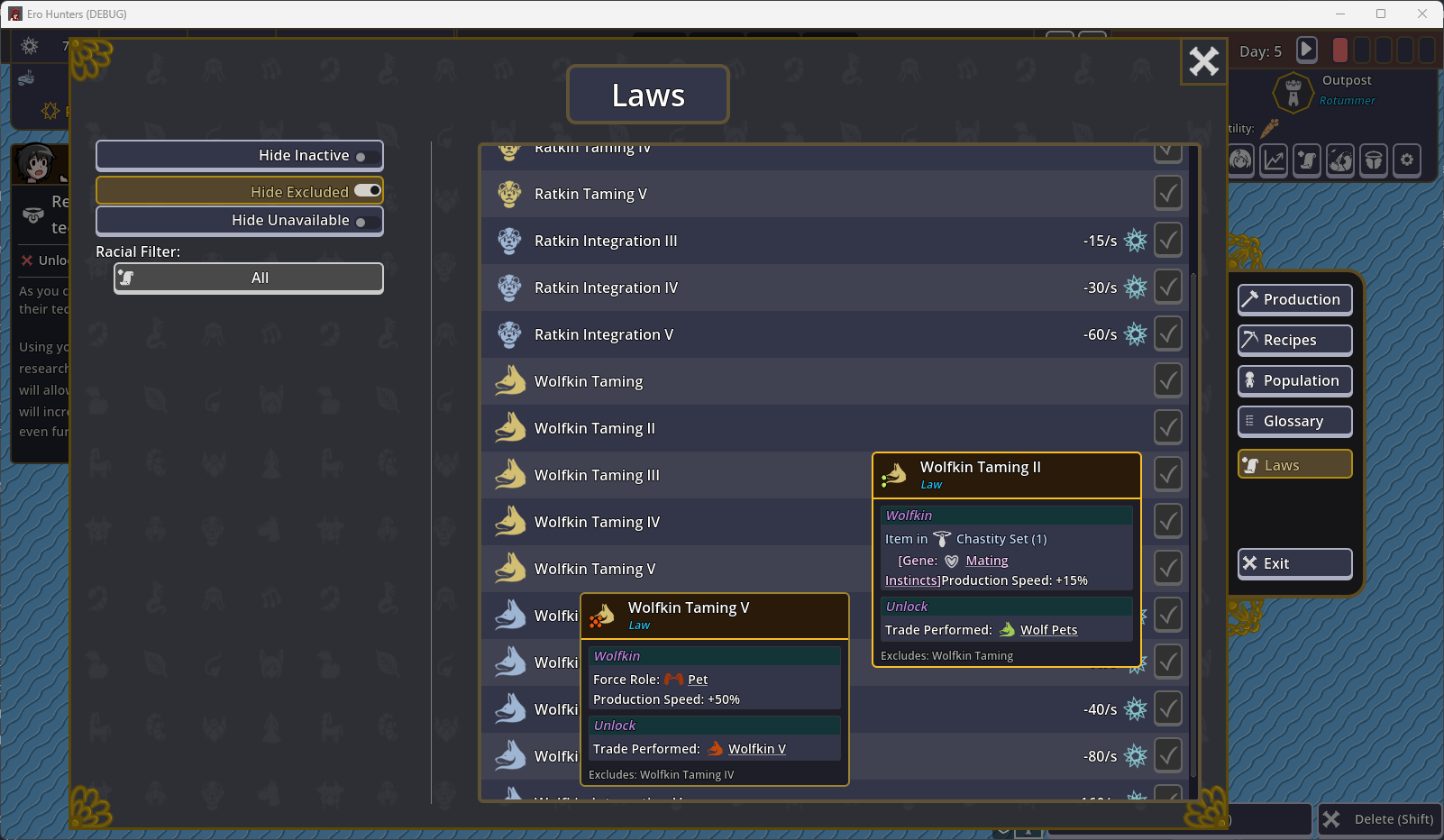The image size is (1444, 840).
Task: Select the Ratkin Integration III law name
Action: tap(606, 241)
